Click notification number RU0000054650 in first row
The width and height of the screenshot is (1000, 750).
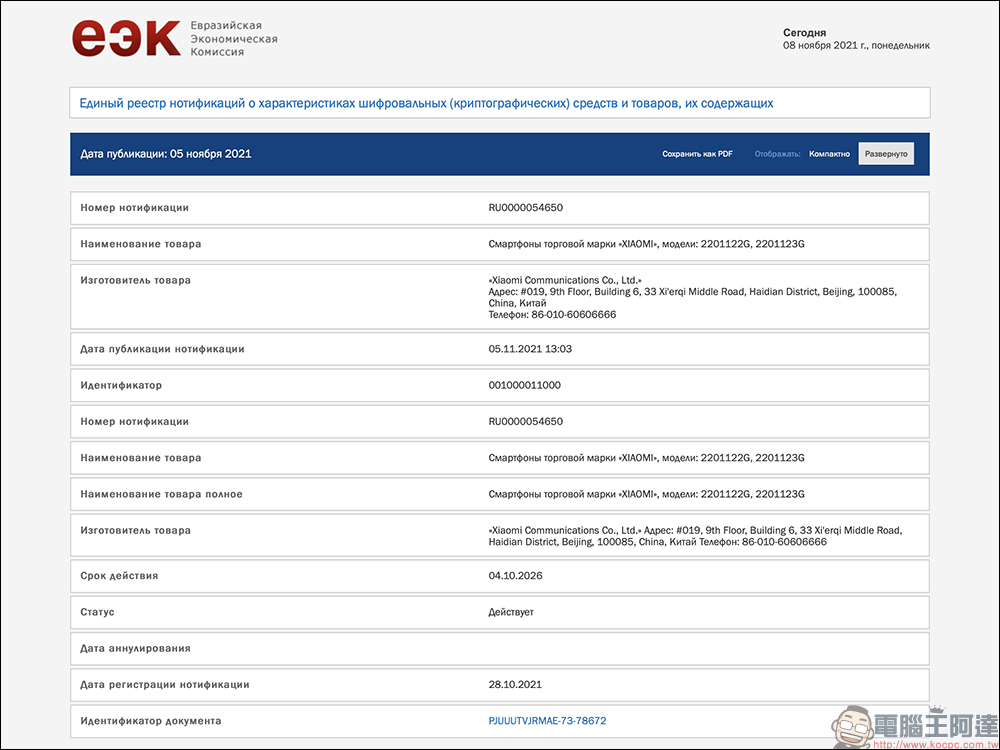click(x=525, y=208)
